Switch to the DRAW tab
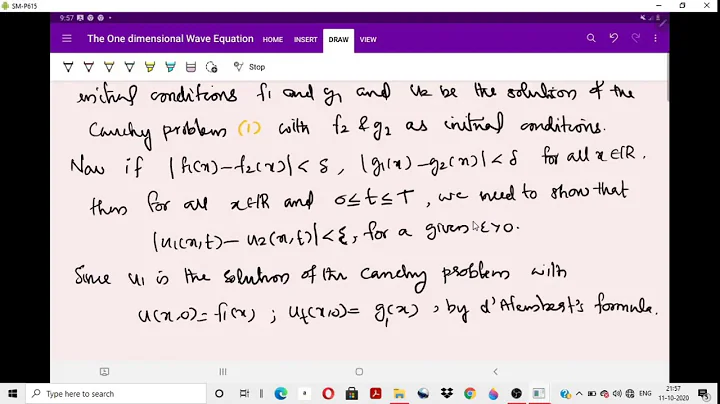 (338, 40)
